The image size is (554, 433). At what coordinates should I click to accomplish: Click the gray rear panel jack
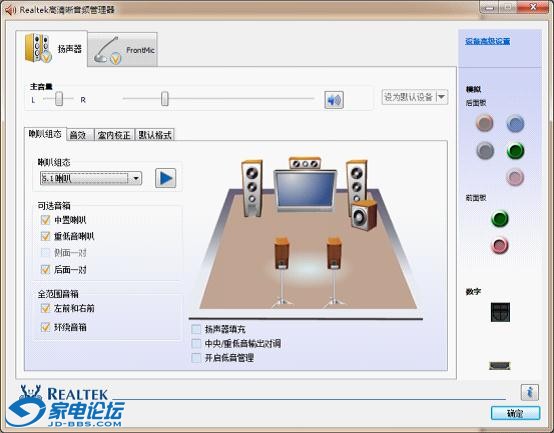(485, 150)
